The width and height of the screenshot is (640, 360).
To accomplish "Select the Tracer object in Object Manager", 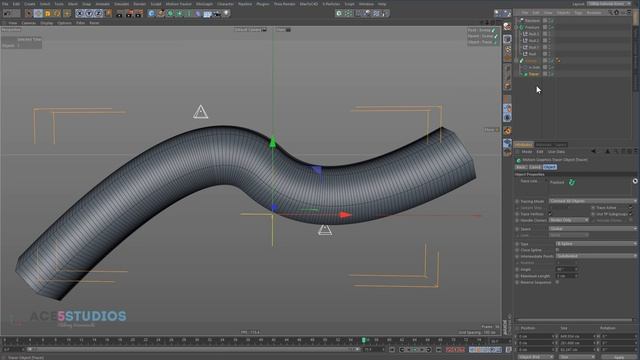I will pyautogui.click(x=534, y=74).
